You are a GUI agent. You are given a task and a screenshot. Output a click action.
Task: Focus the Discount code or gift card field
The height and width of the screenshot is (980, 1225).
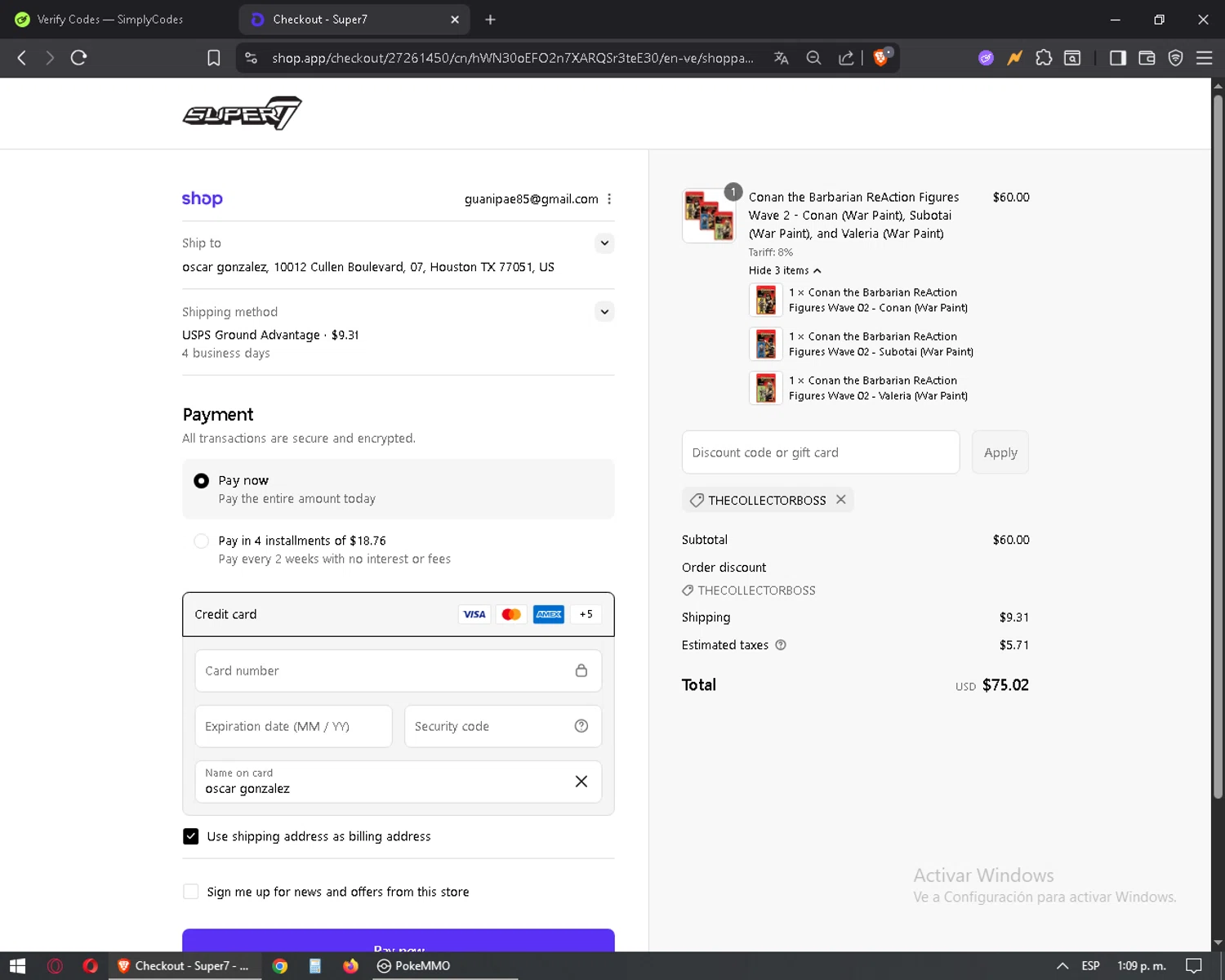pos(821,452)
